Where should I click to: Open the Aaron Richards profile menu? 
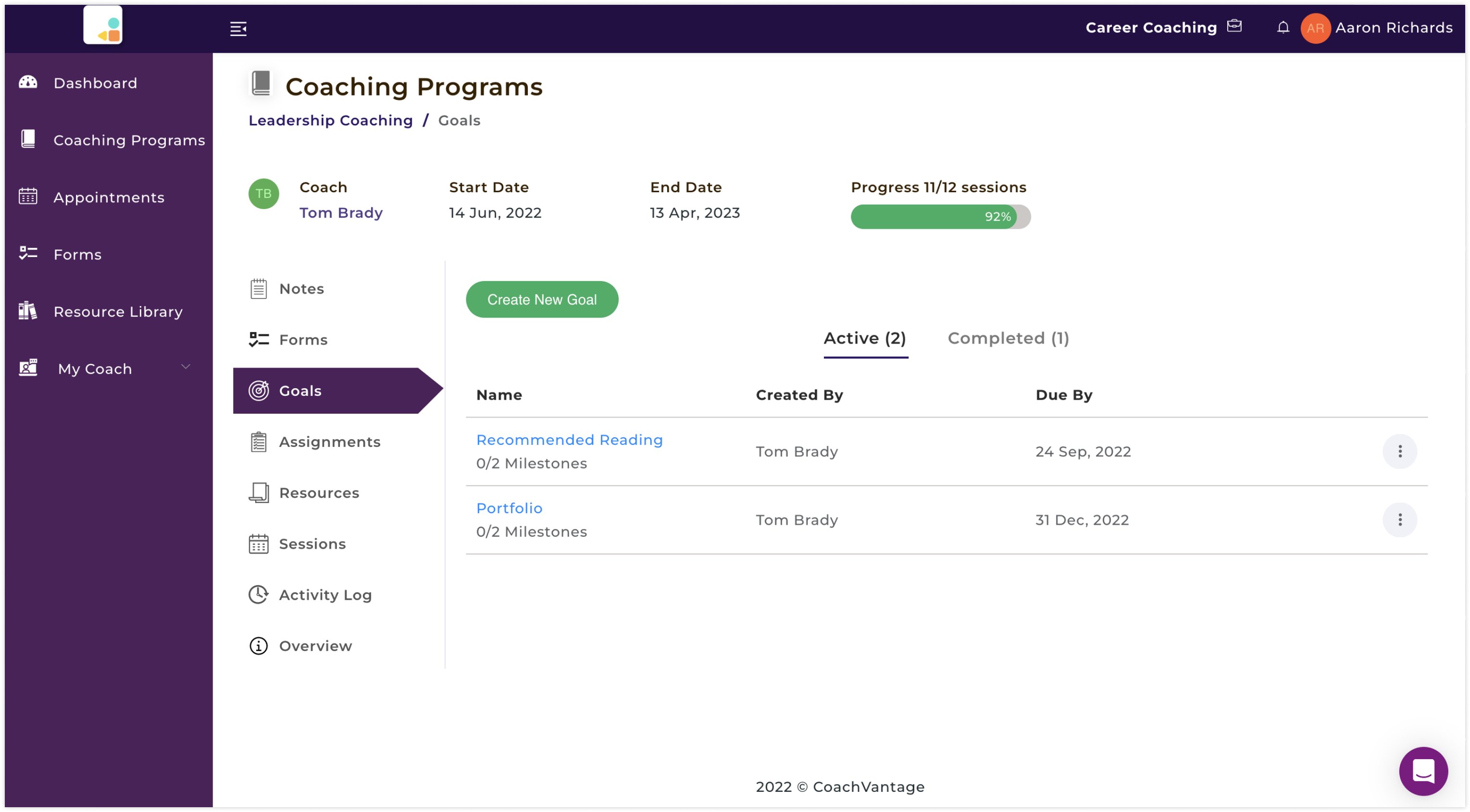tap(1394, 27)
